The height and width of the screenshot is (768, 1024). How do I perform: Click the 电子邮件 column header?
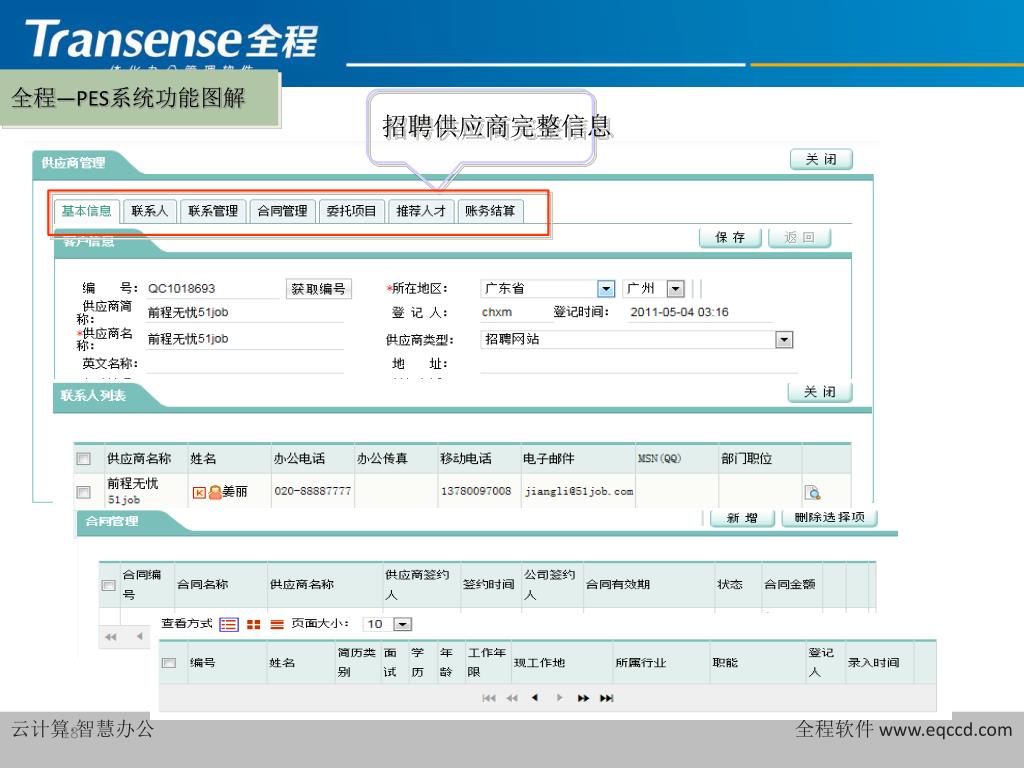pyautogui.click(x=549, y=458)
